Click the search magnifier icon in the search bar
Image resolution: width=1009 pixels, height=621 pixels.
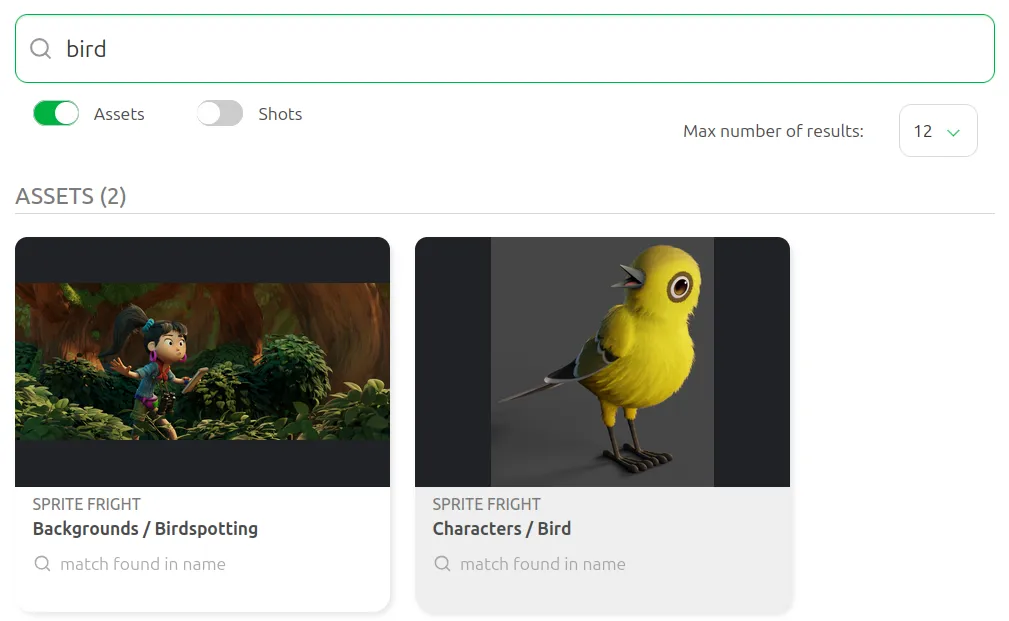[x=41, y=48]
